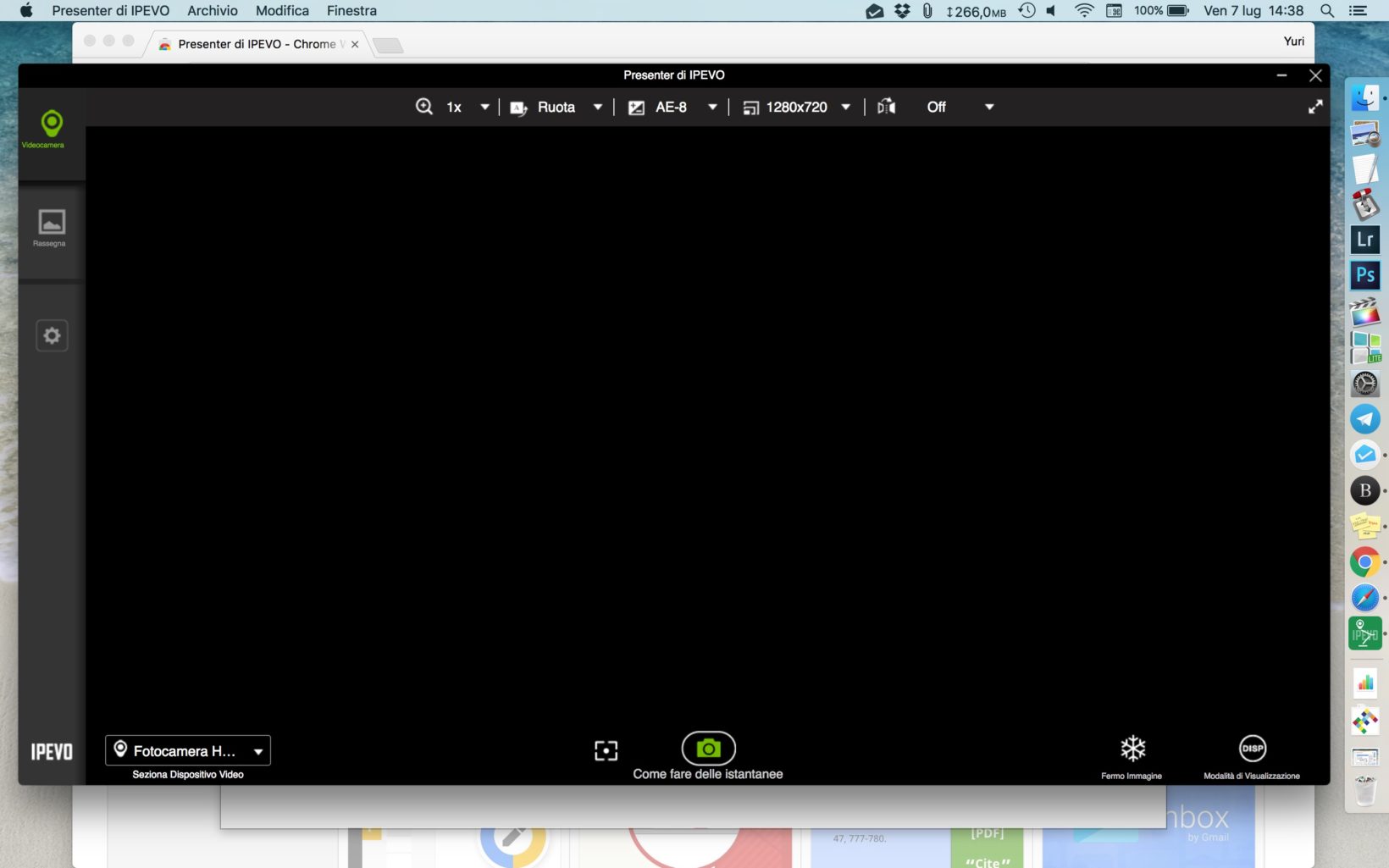This screenshot has width=1389, height=868.
Task: Open the blue checkmark mail app in Dock
Action: coord(1365,455)
